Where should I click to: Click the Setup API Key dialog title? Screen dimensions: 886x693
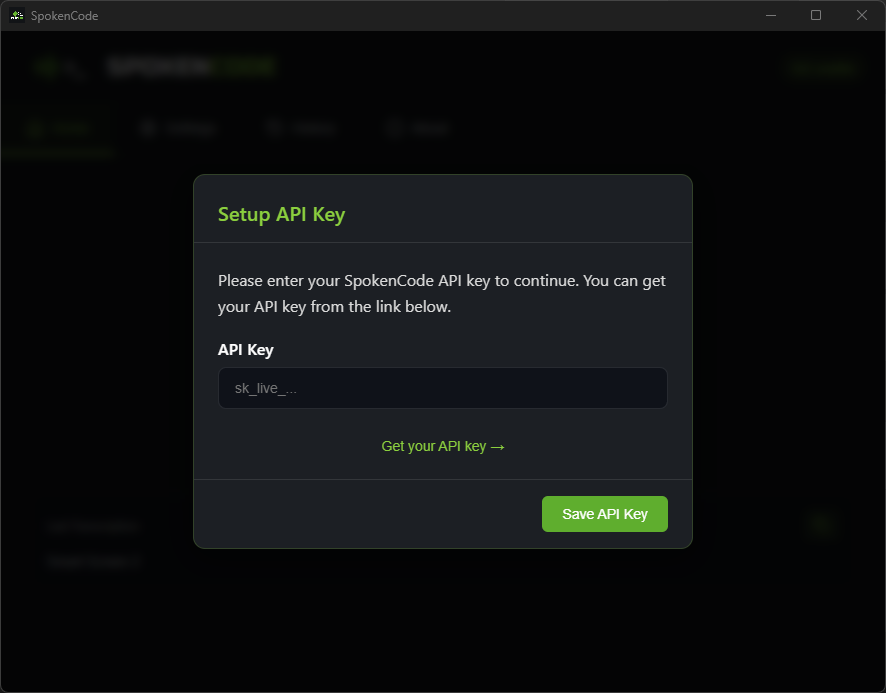[281, 214]
